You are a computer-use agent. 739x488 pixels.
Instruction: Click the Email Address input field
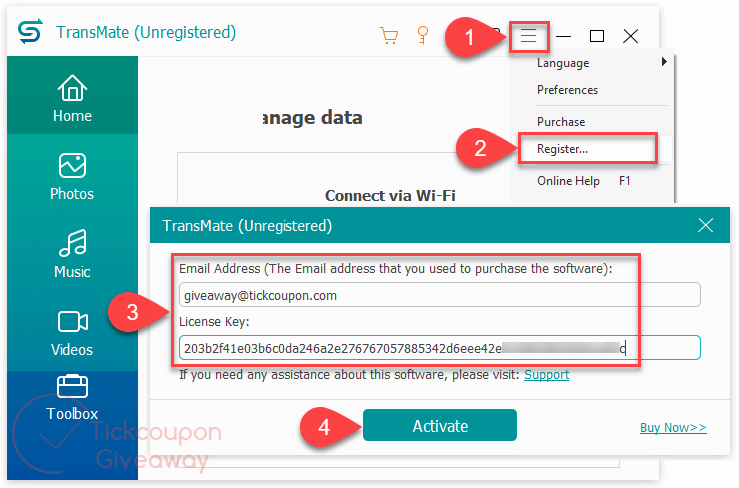click(439, 295)
